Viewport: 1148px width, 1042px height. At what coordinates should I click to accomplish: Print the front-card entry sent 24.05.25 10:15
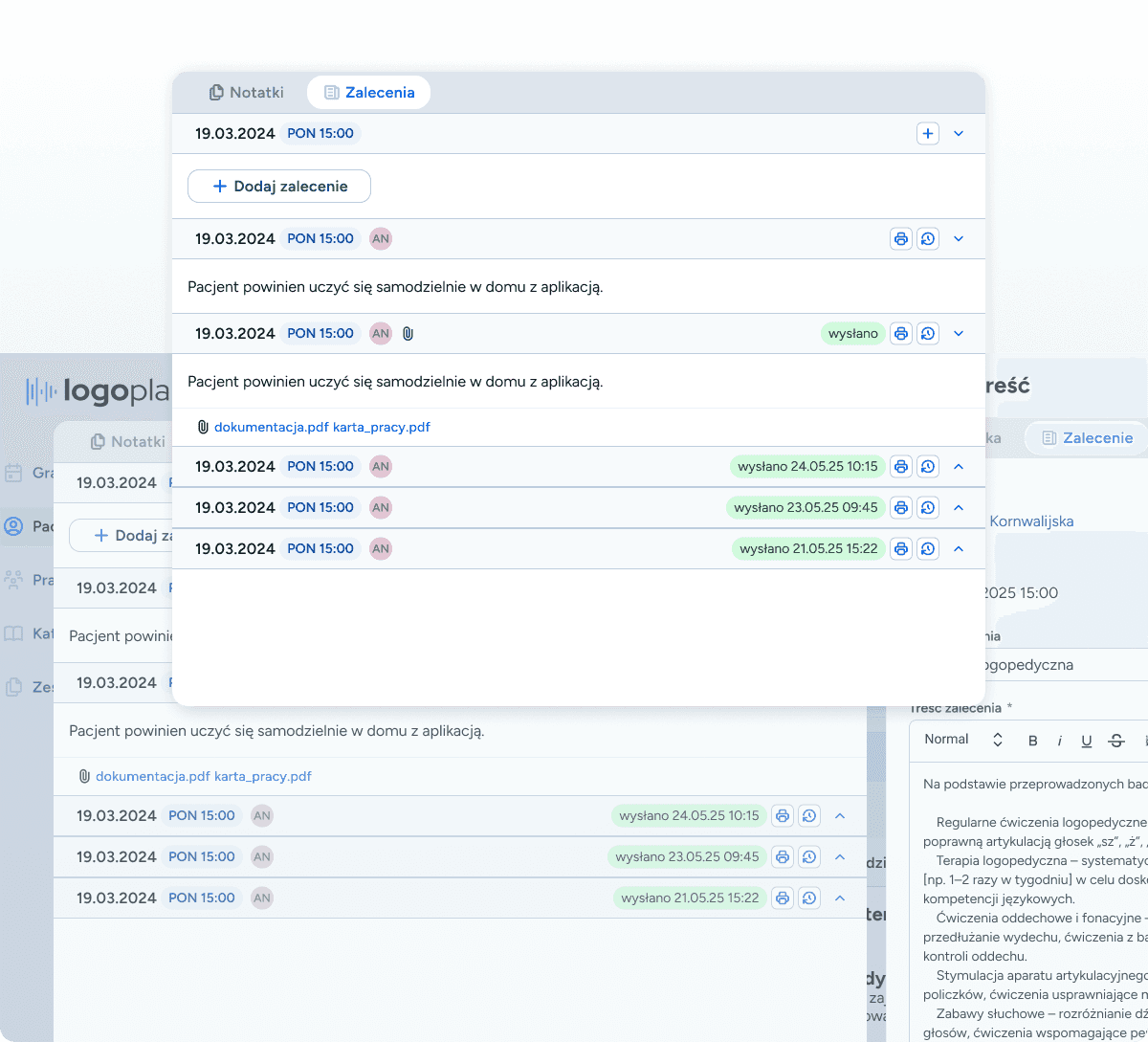coord(900,467)
